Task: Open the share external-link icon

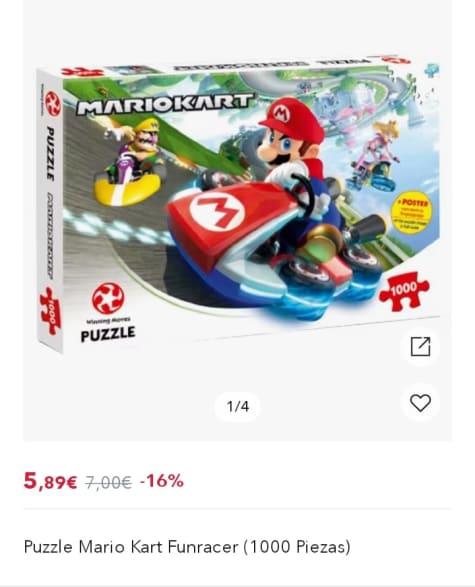Action: pyautogui.click(x=420, y=346)
